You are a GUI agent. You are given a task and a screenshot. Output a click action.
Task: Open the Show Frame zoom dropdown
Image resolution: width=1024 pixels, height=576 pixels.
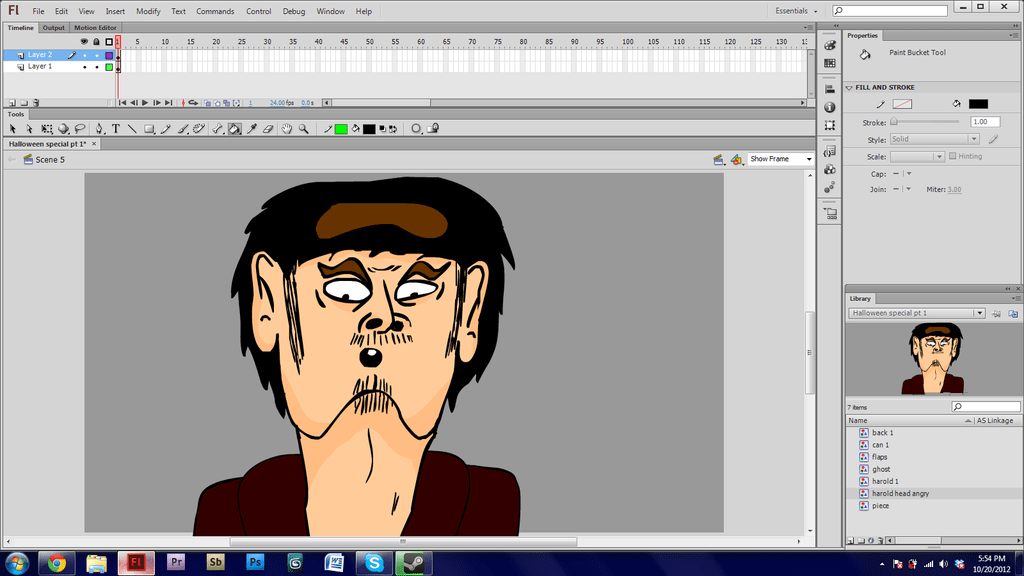(x=780, y=159)
